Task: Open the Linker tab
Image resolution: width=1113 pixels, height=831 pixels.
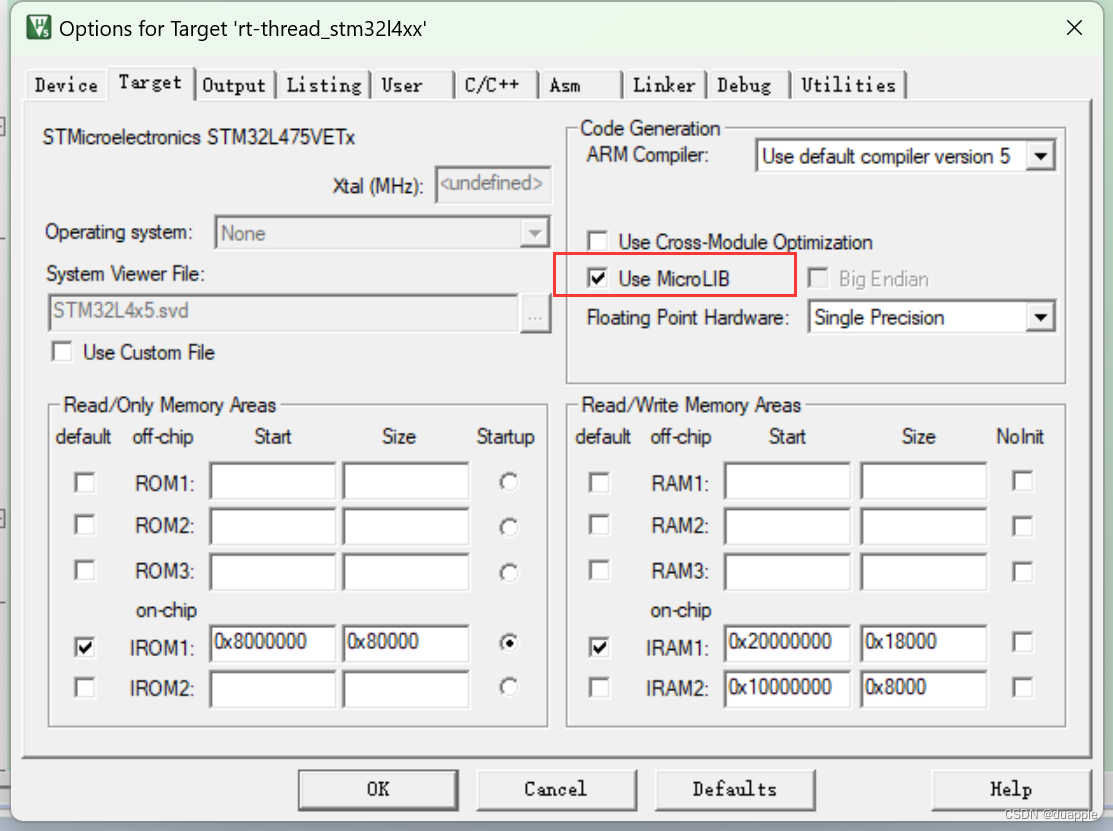Action: click(x=664, y=86)
